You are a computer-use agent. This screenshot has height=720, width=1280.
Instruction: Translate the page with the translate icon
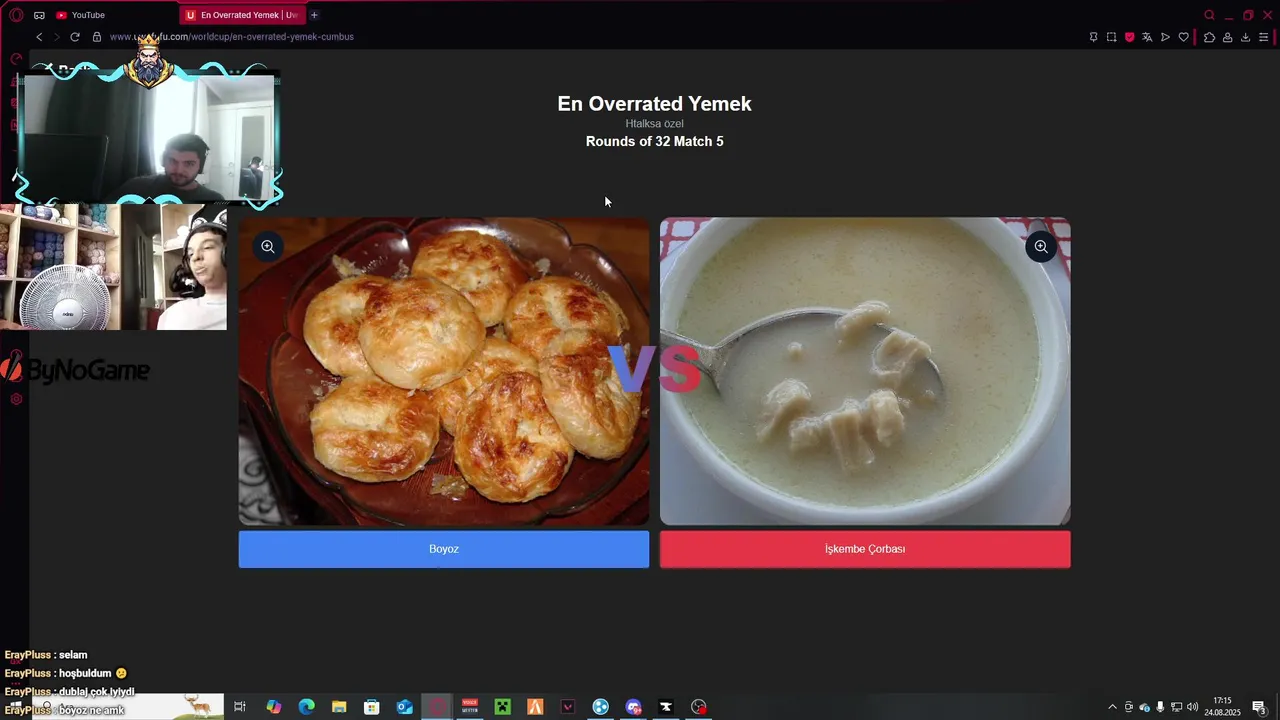[1147, 37]
